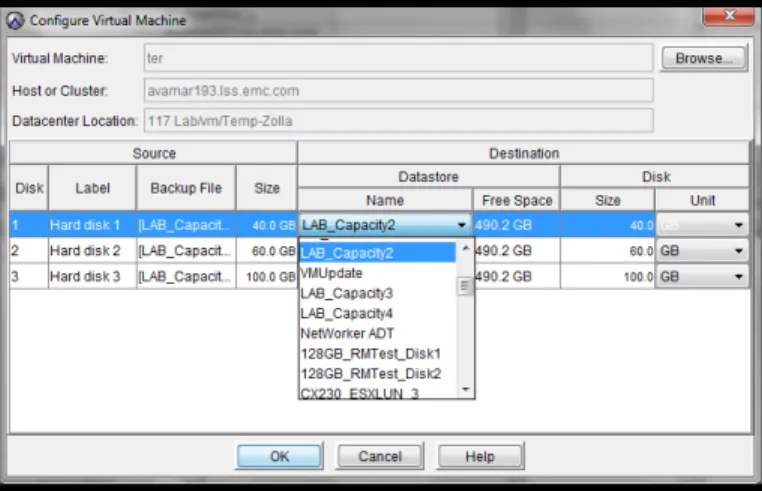
Task: Click the 60.0 GB source size cell
Action: 266,251
